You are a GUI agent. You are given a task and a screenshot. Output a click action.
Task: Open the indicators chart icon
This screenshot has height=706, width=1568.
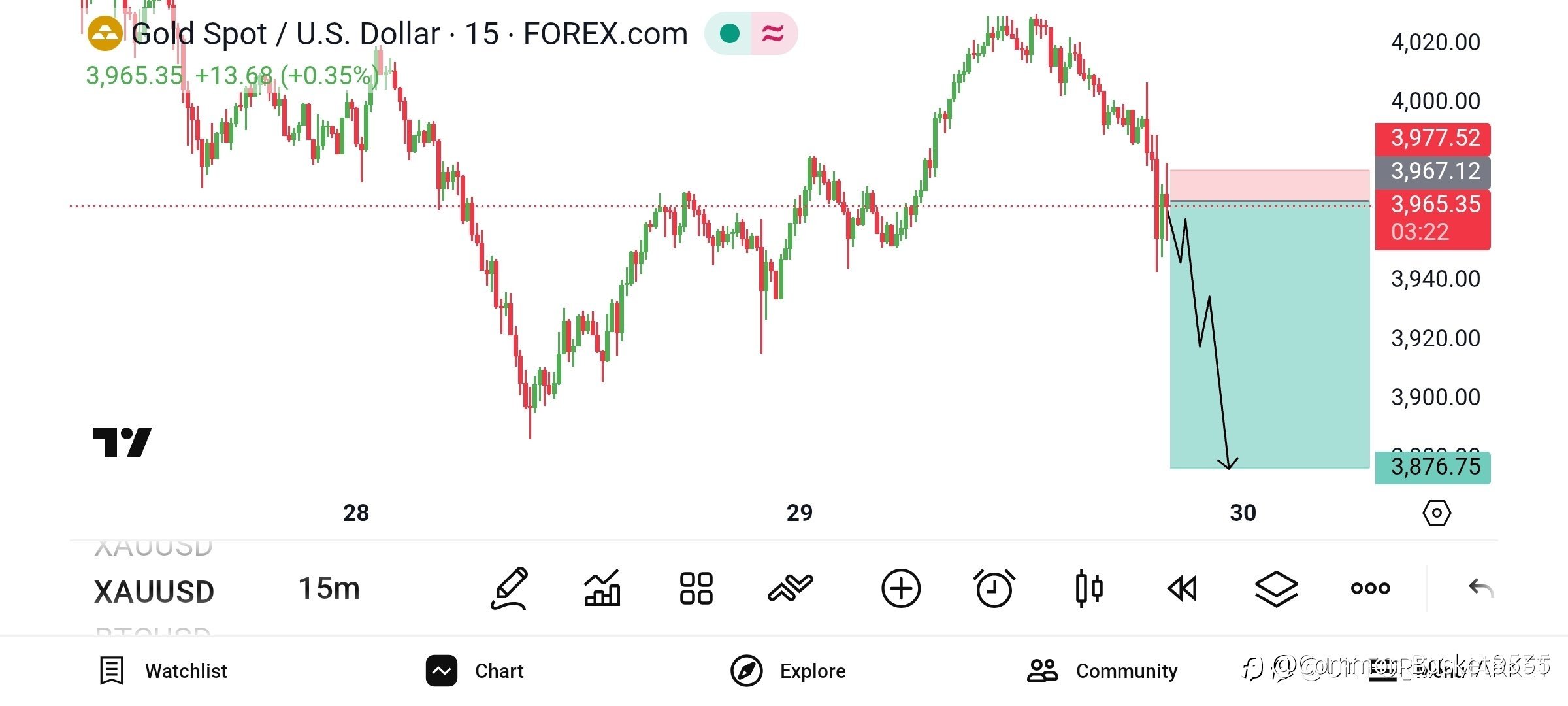602,588
